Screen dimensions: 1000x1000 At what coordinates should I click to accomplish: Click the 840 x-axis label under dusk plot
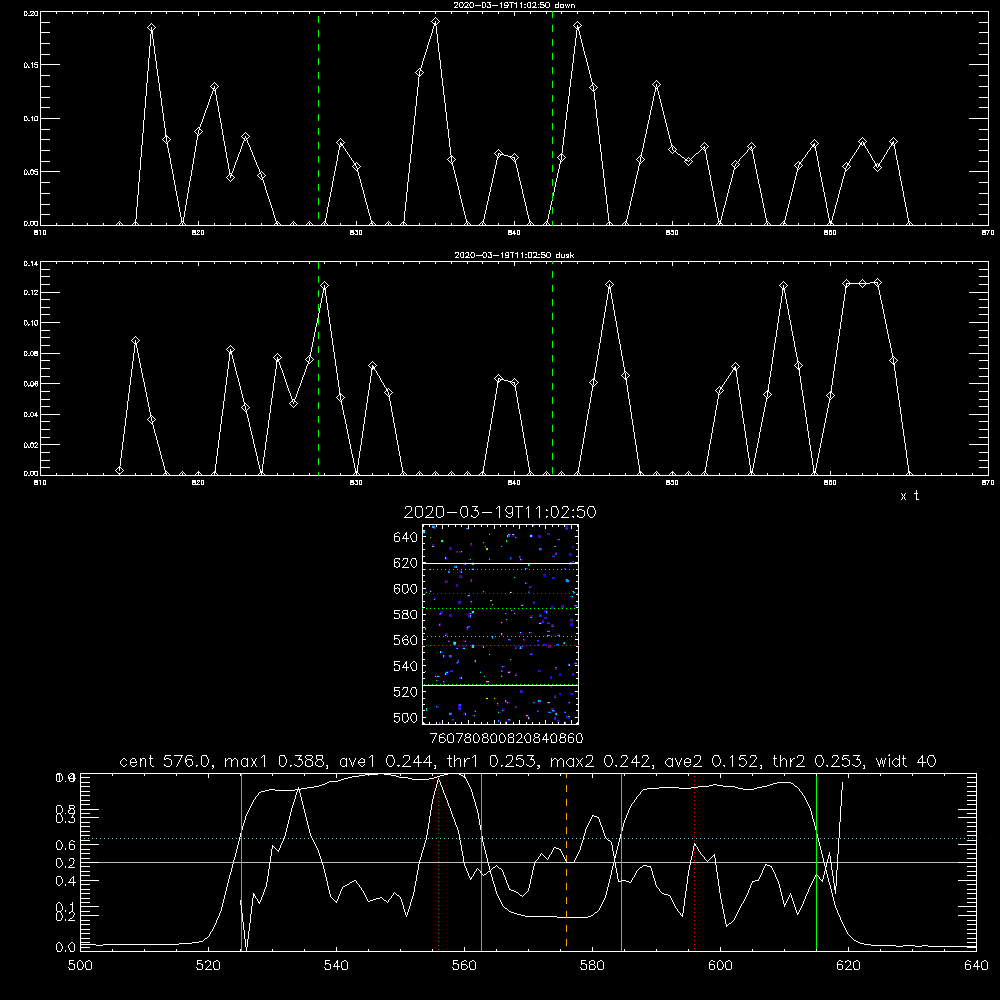(514, 483)
